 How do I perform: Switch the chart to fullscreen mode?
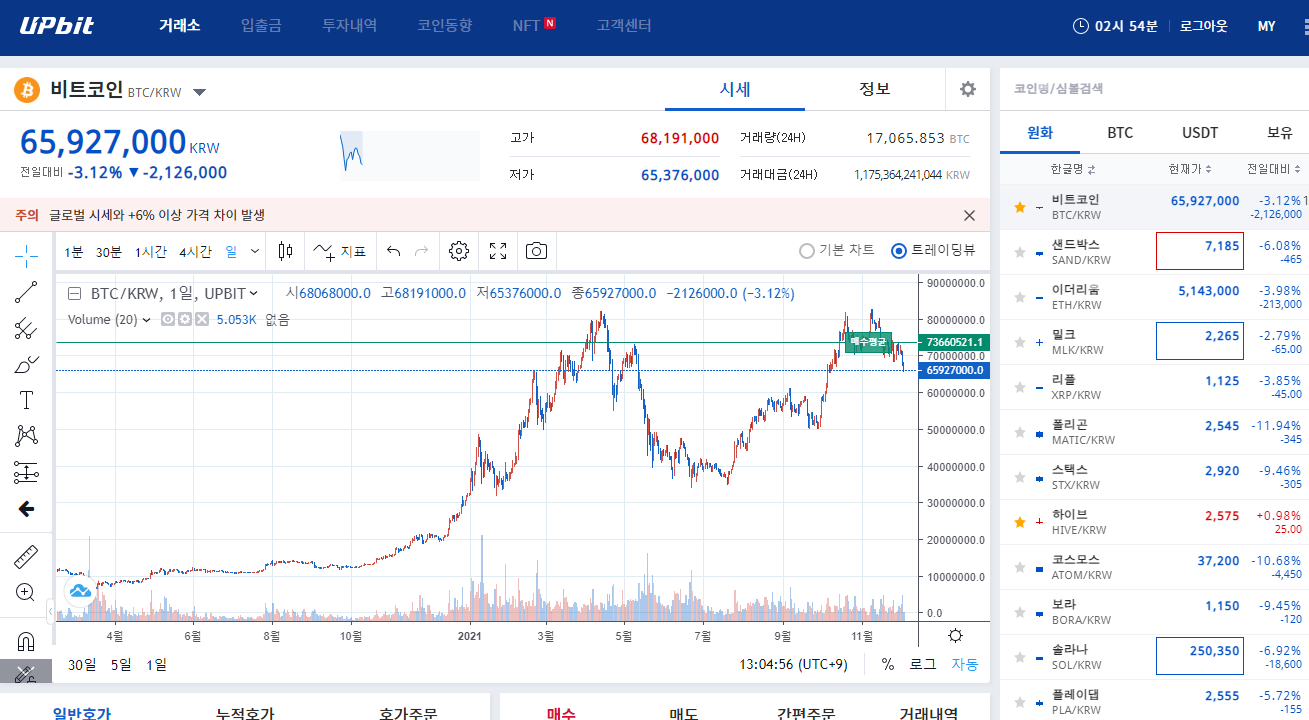(498, 252)
